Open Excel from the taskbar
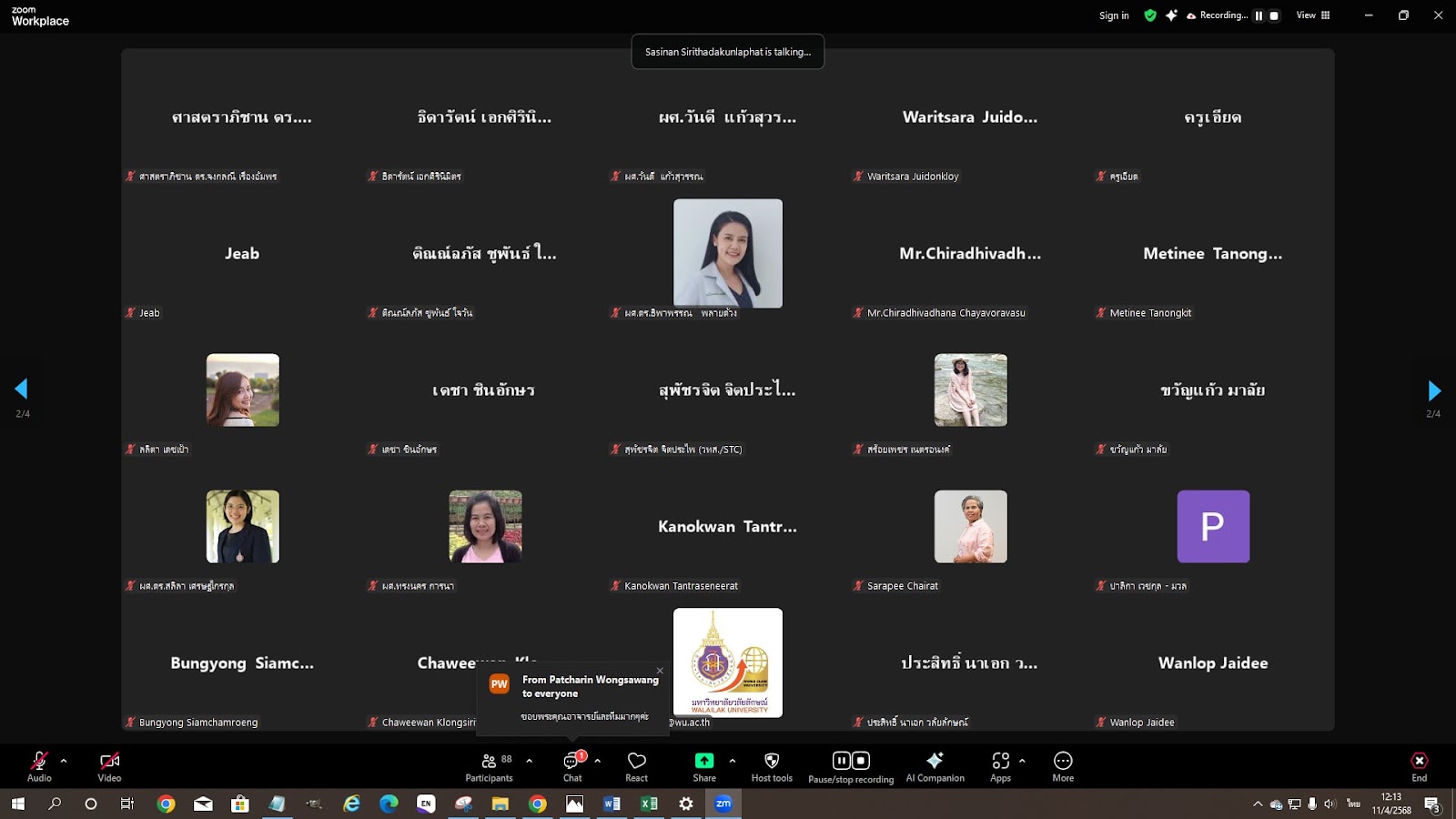This screenshot has width=1456, height=819. click(649, 804)
